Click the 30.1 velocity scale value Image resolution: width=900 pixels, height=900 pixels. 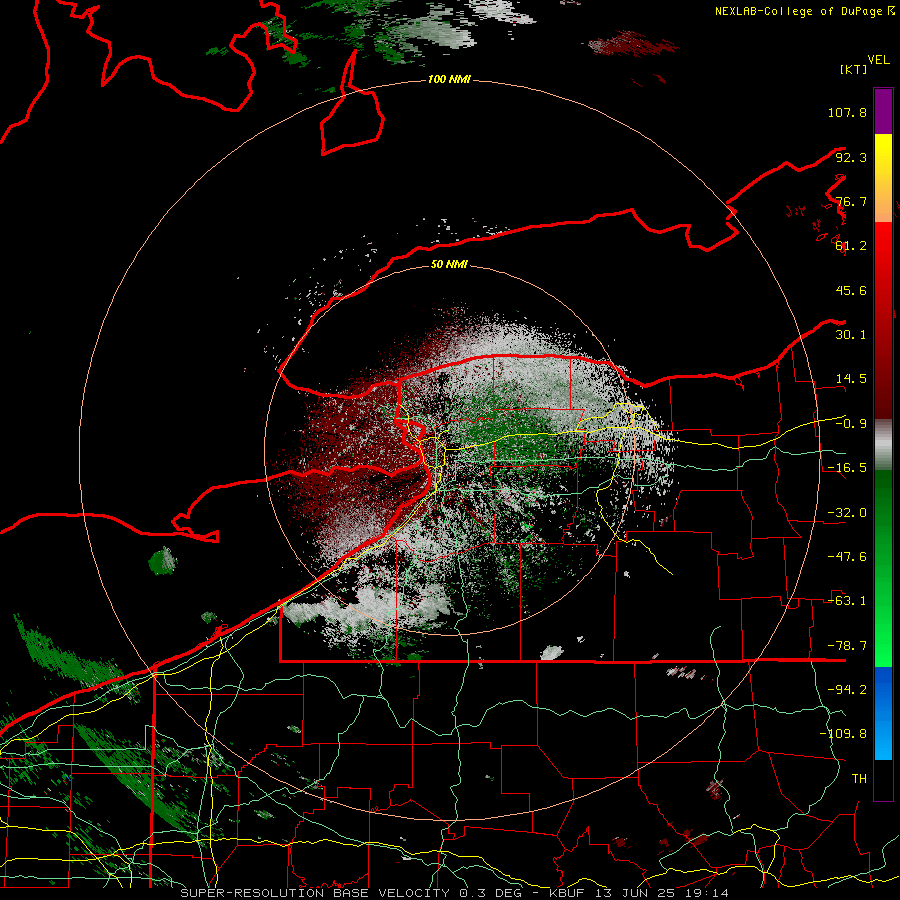(851, 335)
